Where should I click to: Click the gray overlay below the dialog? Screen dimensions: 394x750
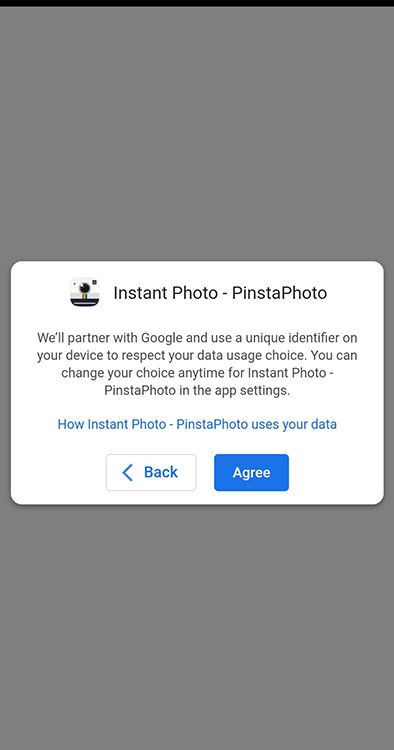(x=197, y=627)
